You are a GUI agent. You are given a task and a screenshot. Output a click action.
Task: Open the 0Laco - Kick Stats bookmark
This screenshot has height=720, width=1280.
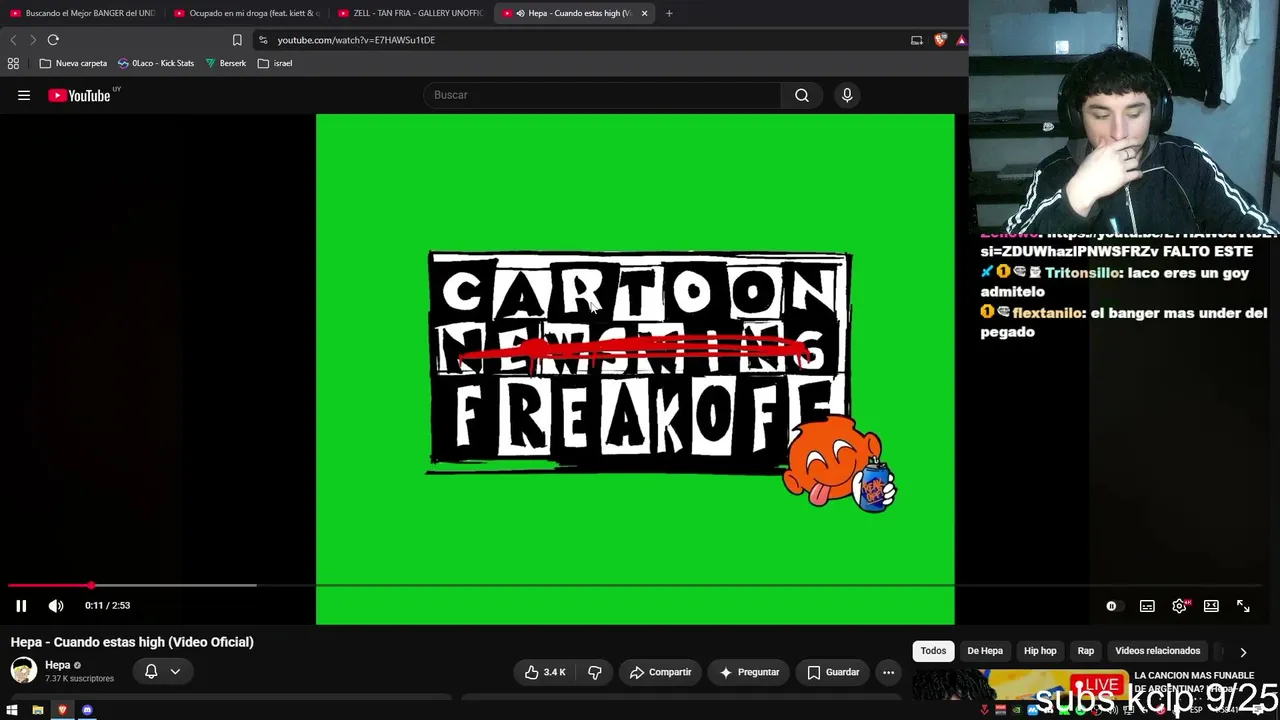coord(156,63)
